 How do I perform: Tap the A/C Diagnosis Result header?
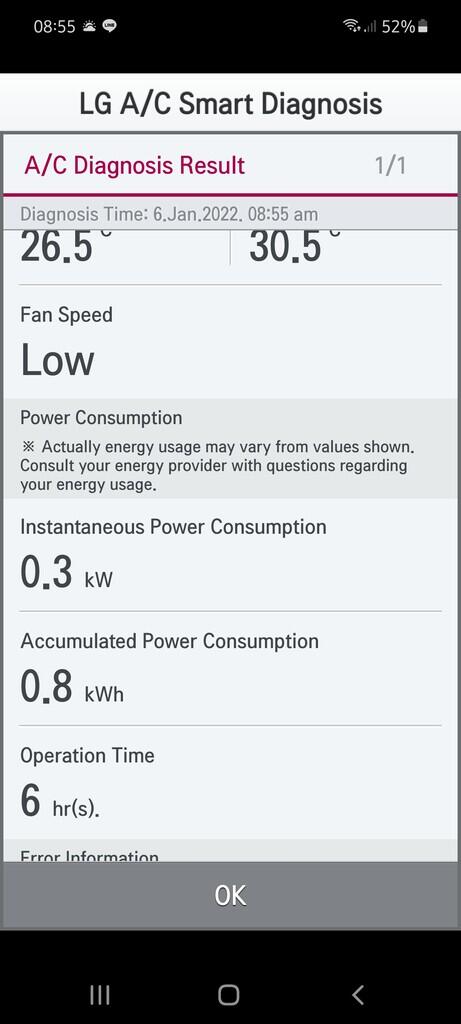click(135, 165)
